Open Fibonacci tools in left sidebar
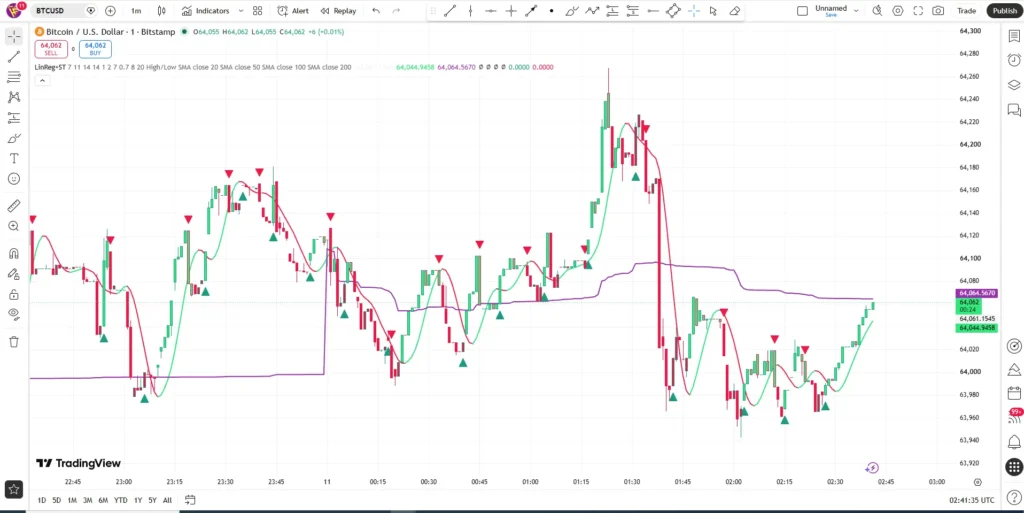 [x=14, y=77]
